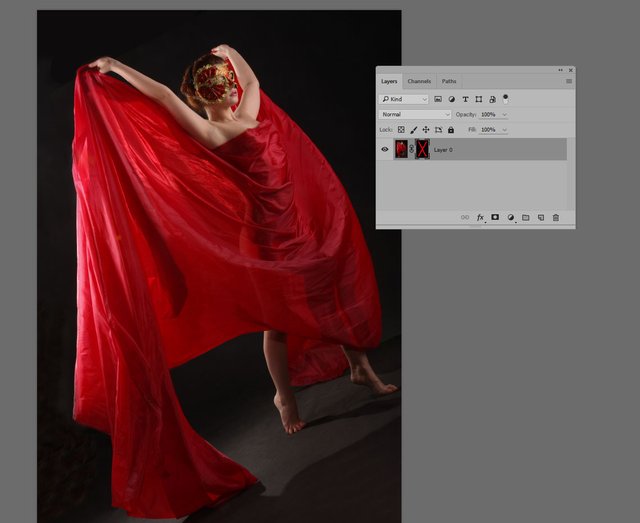This screenshot has width=640, height=523.
Task: Filter for adjustment layers icon
Action: 451,99
